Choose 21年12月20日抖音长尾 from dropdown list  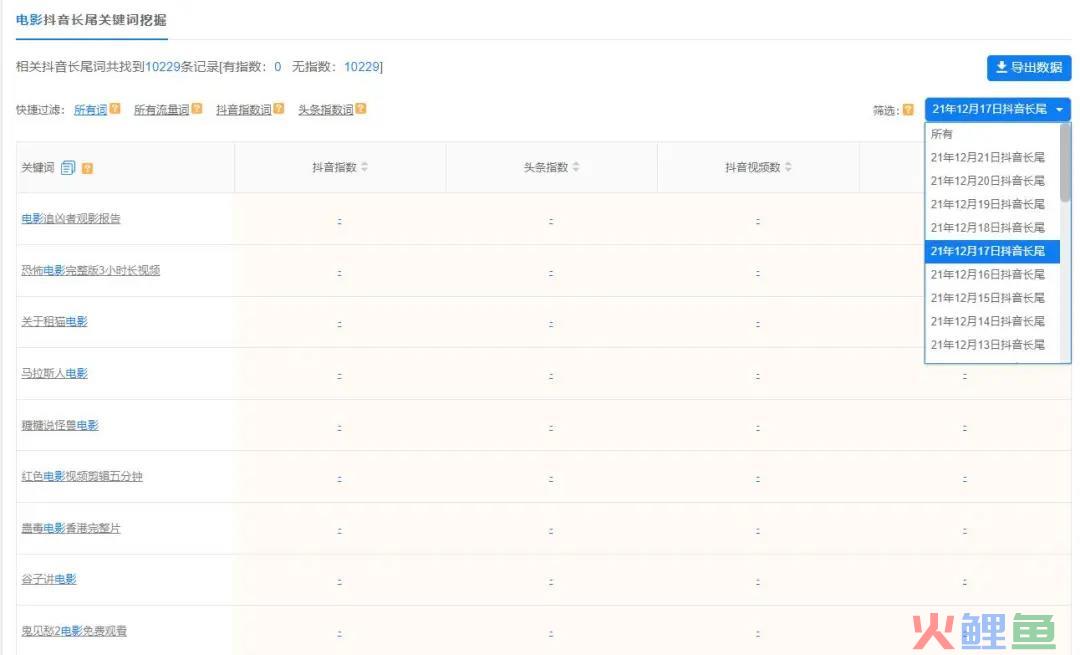pos(993,180)
